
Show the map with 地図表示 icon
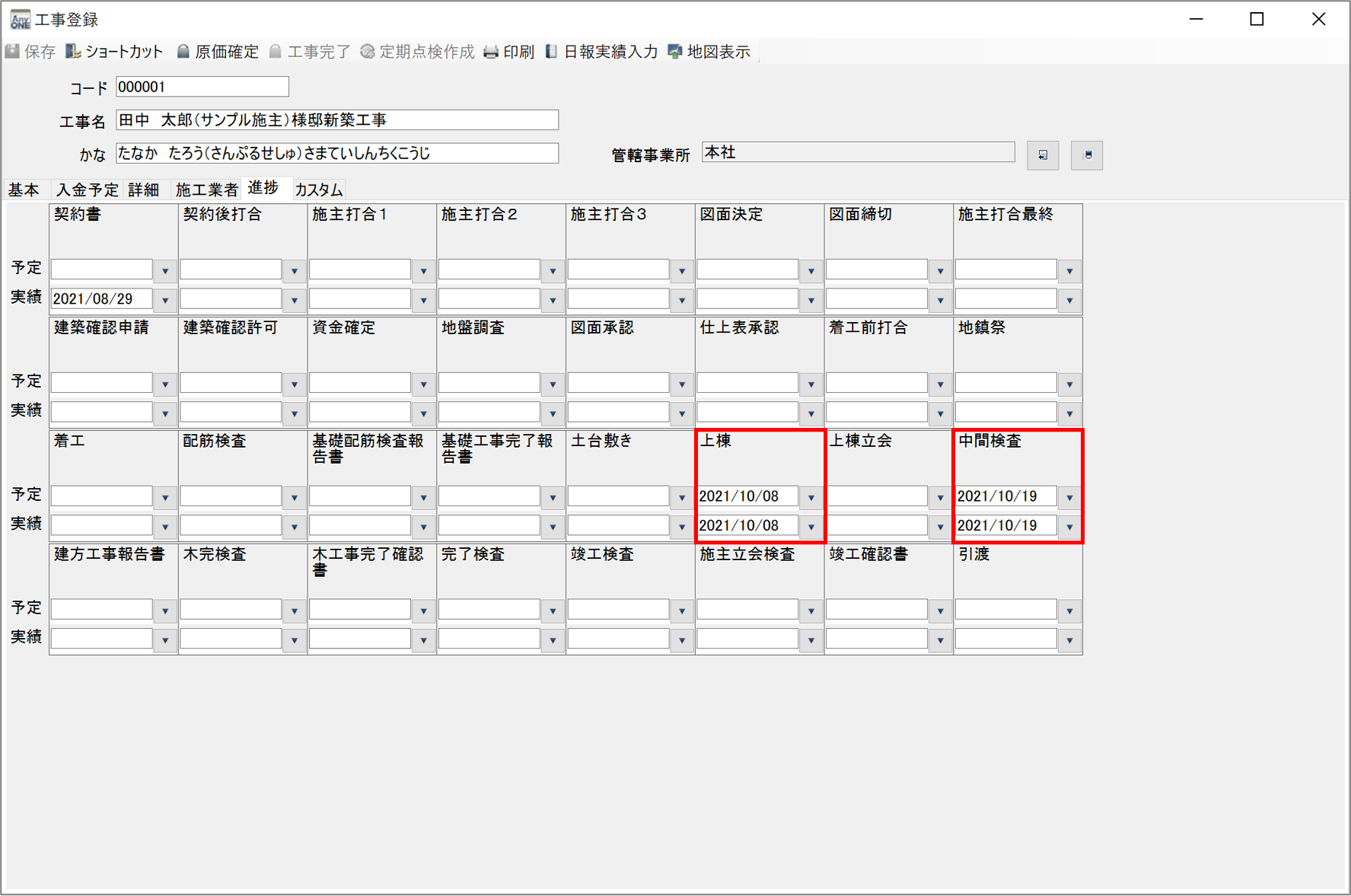(x=675, y=52)
